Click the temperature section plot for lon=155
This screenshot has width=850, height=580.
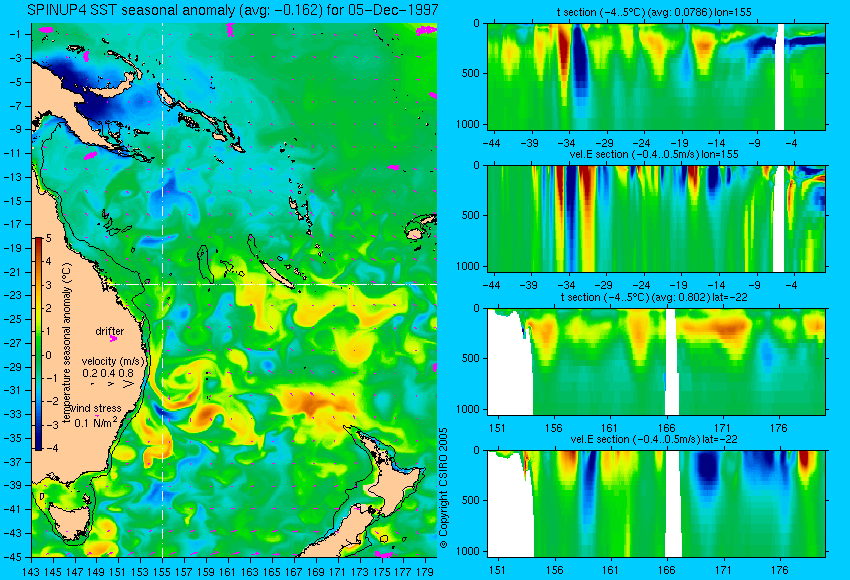point(656,76)
